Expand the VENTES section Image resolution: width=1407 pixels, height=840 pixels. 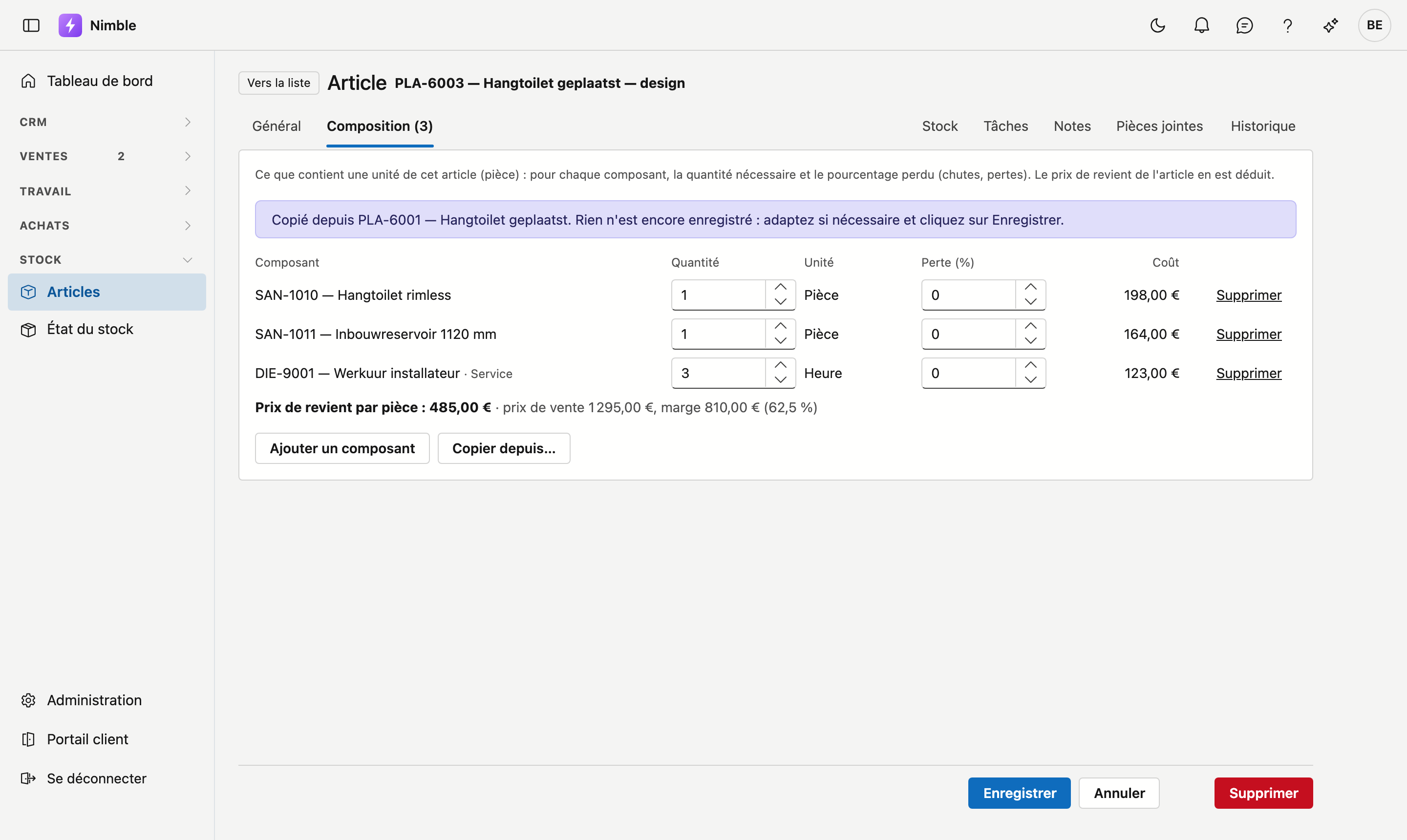pyautogui.click(x=107, y=156)
